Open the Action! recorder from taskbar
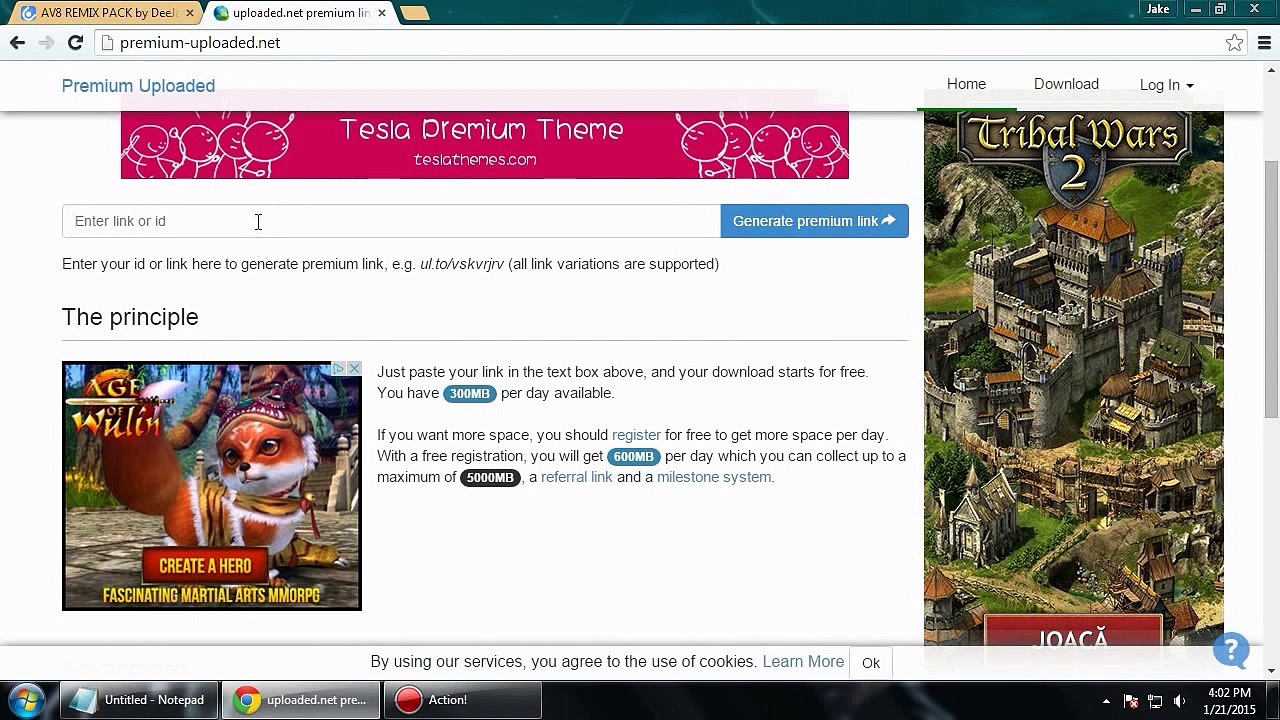This screenshot has height=720, width=1280. click(x=463, y=700)
